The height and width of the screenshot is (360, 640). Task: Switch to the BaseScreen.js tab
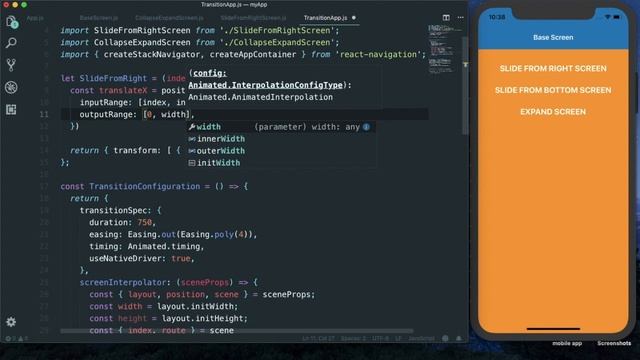tap(99, 18)
